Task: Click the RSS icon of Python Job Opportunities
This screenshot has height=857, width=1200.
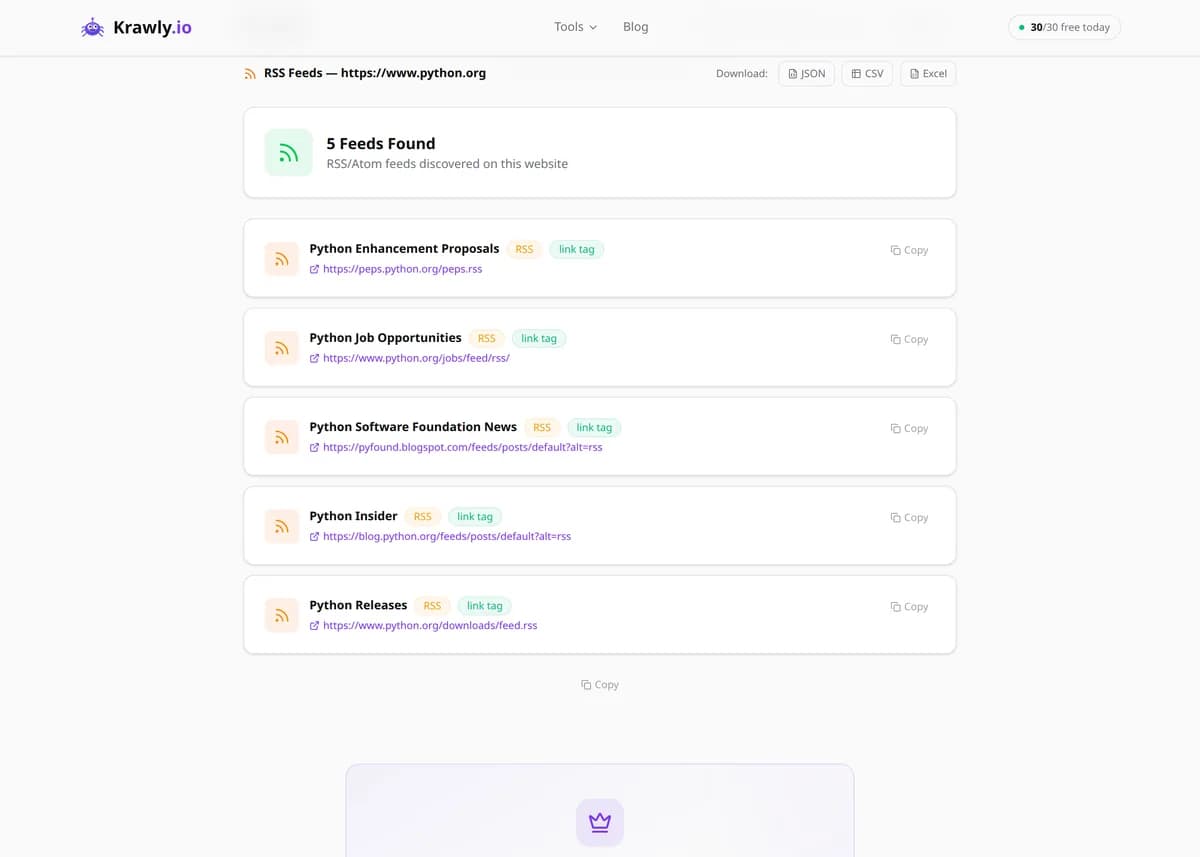Action: coord(282,348)
